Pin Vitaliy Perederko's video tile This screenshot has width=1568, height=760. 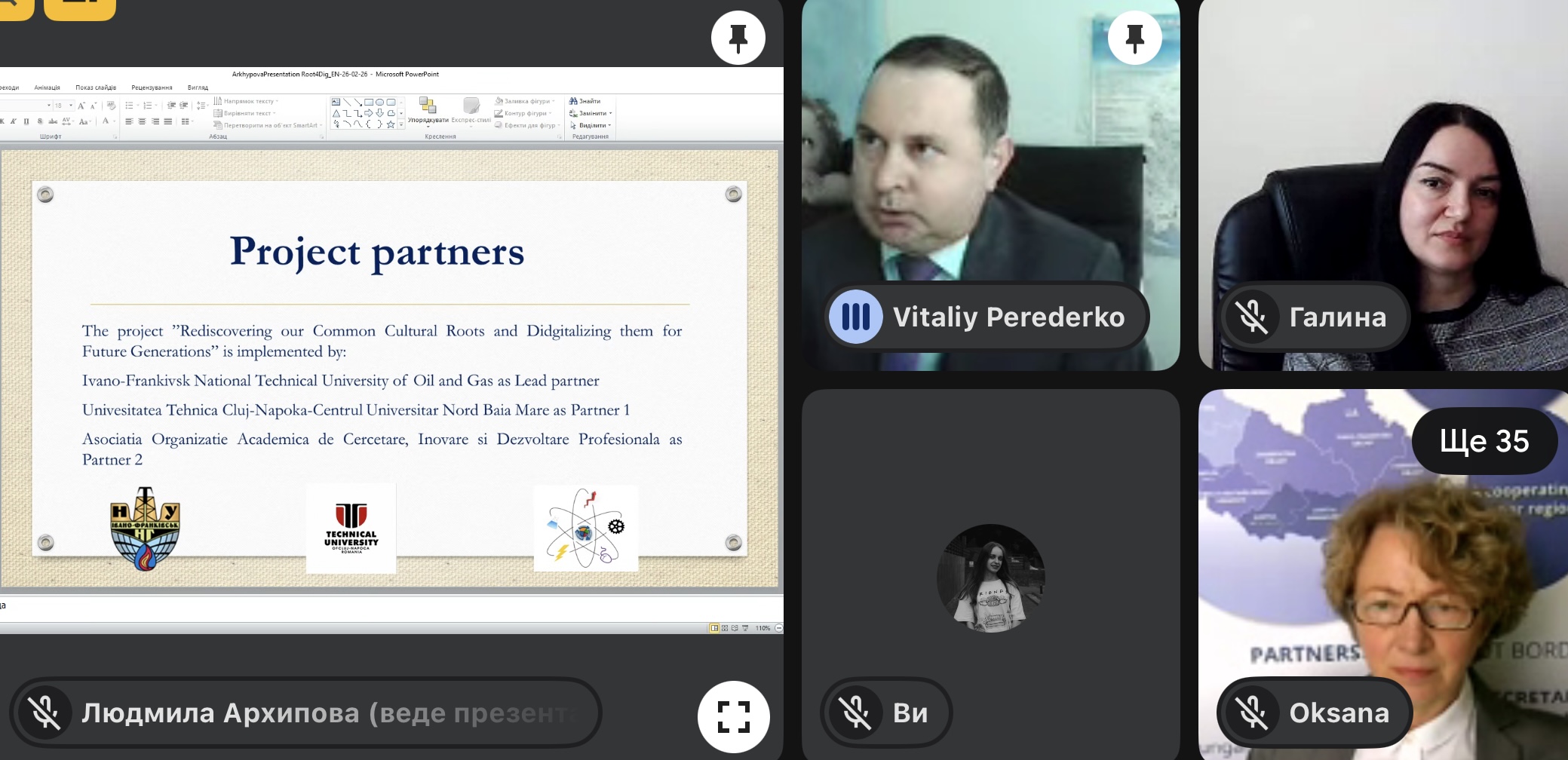1134,38
